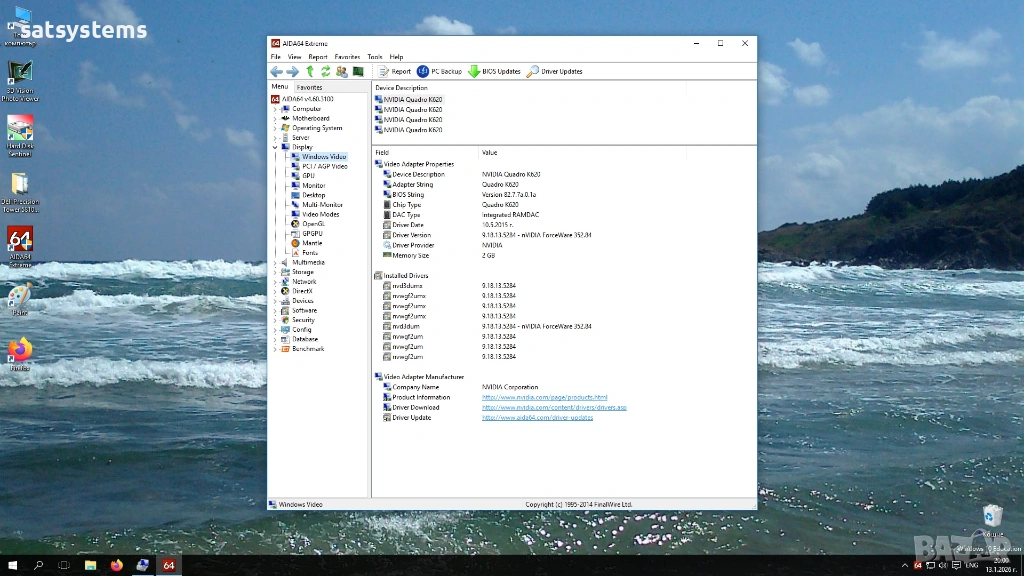Select the GPU item under Display
Viewport: 1024px width, 576px height.
click(x=308, y=176)
